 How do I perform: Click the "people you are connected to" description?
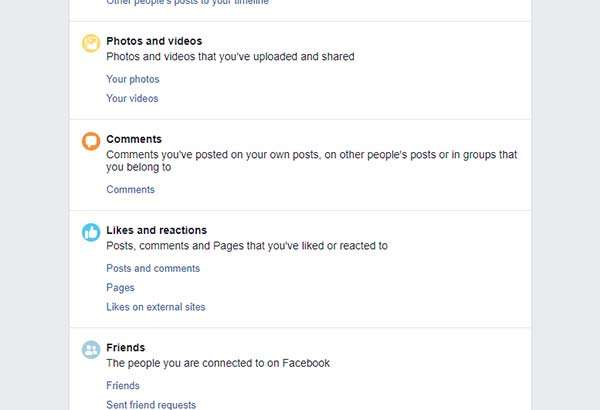tap(218, 363)
